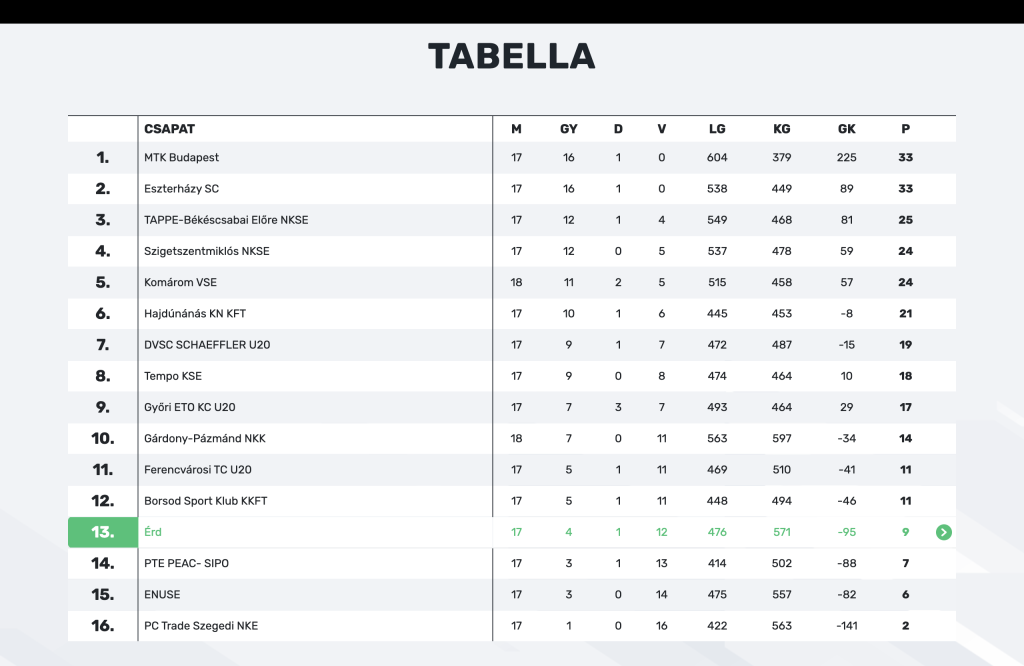Click Győri ETO KC U20 team
This screenshot has height=666, width=1024.
click(x=190, y=407)
